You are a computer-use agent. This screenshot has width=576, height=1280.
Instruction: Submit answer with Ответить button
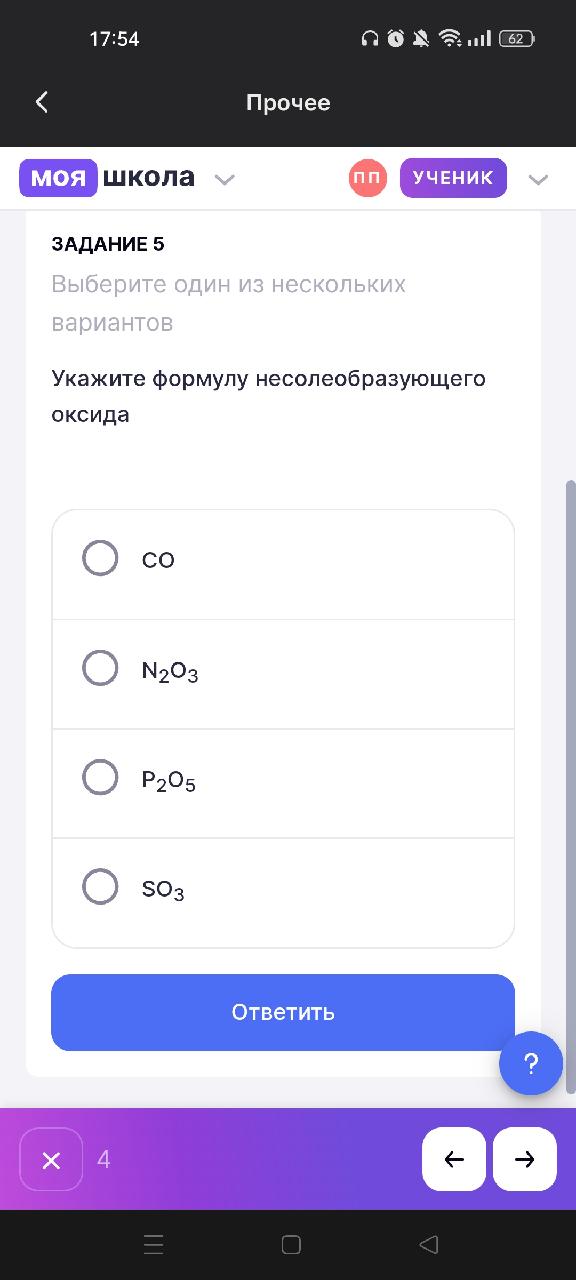pyautogui.click(x=283, y=1012)
